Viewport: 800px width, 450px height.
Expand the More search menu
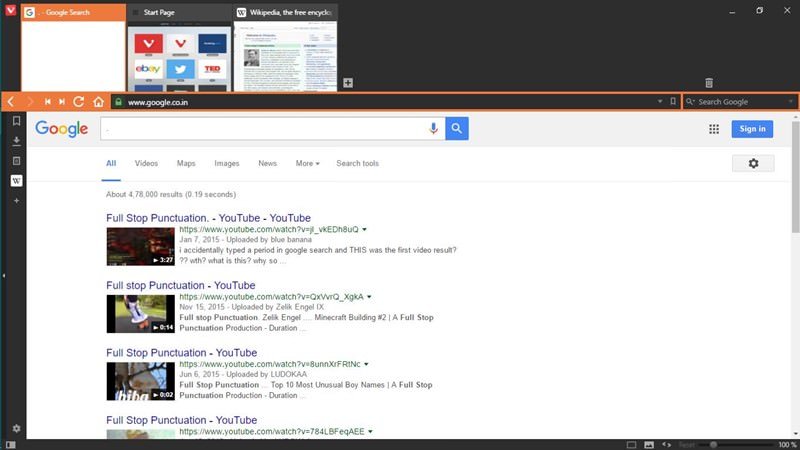(307, 163)
